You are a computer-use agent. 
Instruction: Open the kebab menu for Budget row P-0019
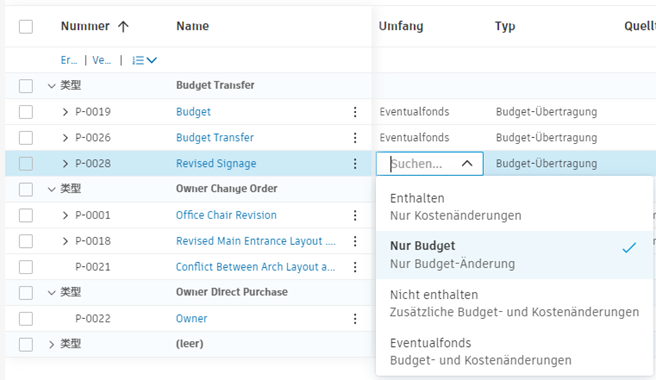355,112
